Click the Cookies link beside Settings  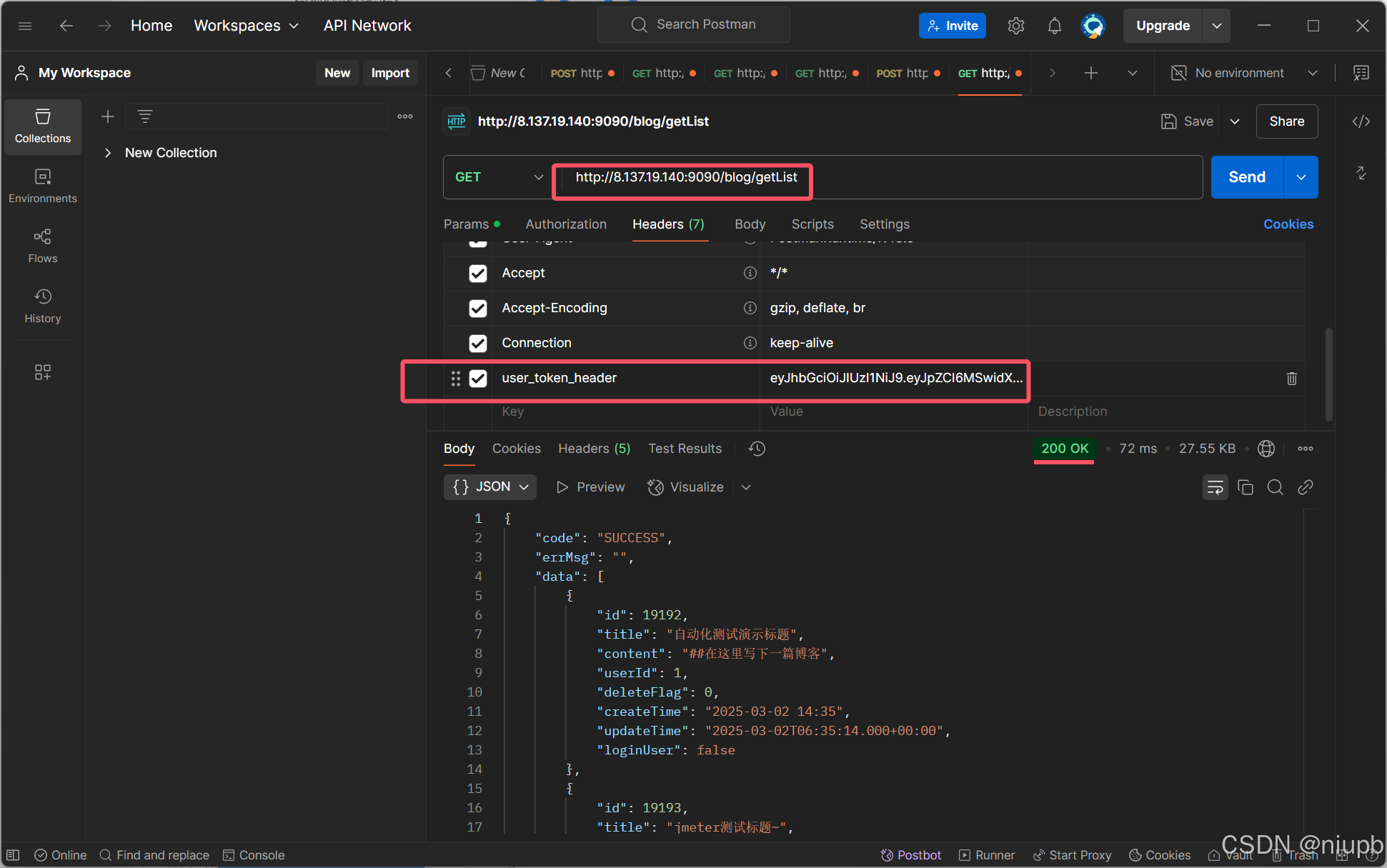[1288, 224]
